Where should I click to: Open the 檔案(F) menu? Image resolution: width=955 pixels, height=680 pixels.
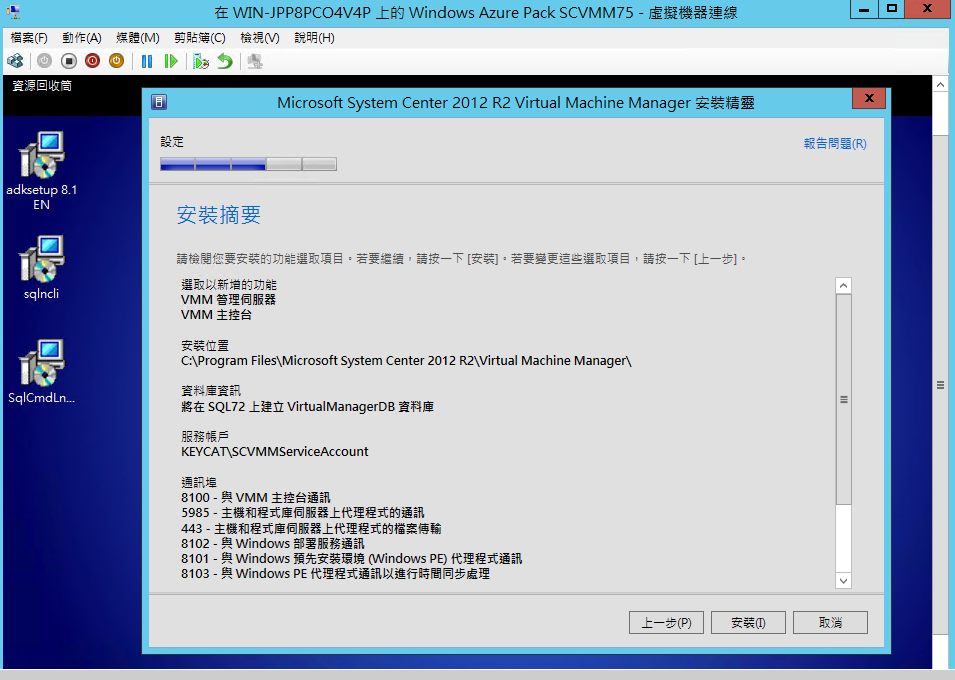[29, 38]
